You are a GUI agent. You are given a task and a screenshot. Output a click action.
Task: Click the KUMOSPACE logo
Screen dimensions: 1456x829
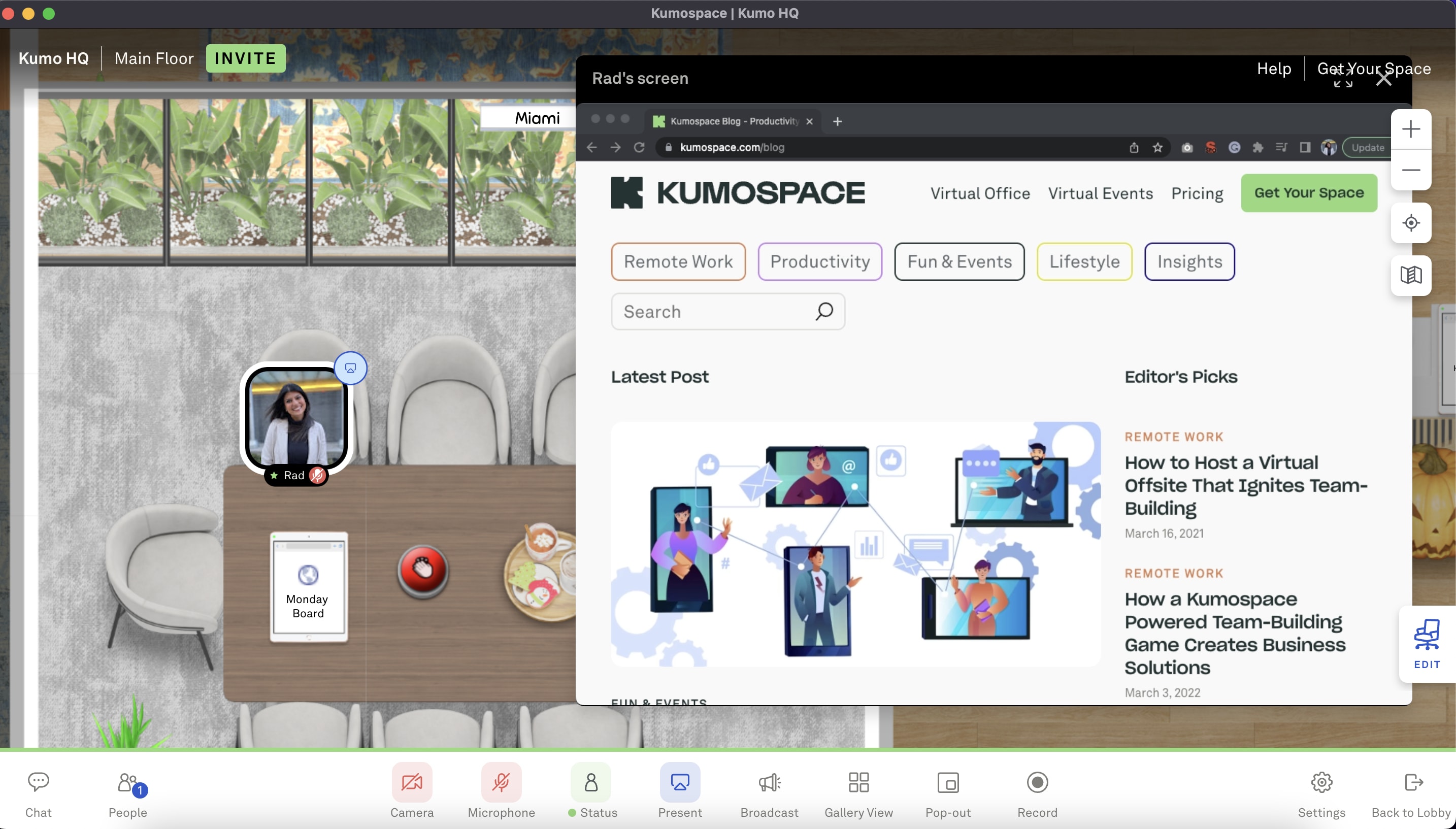point(738,192)
